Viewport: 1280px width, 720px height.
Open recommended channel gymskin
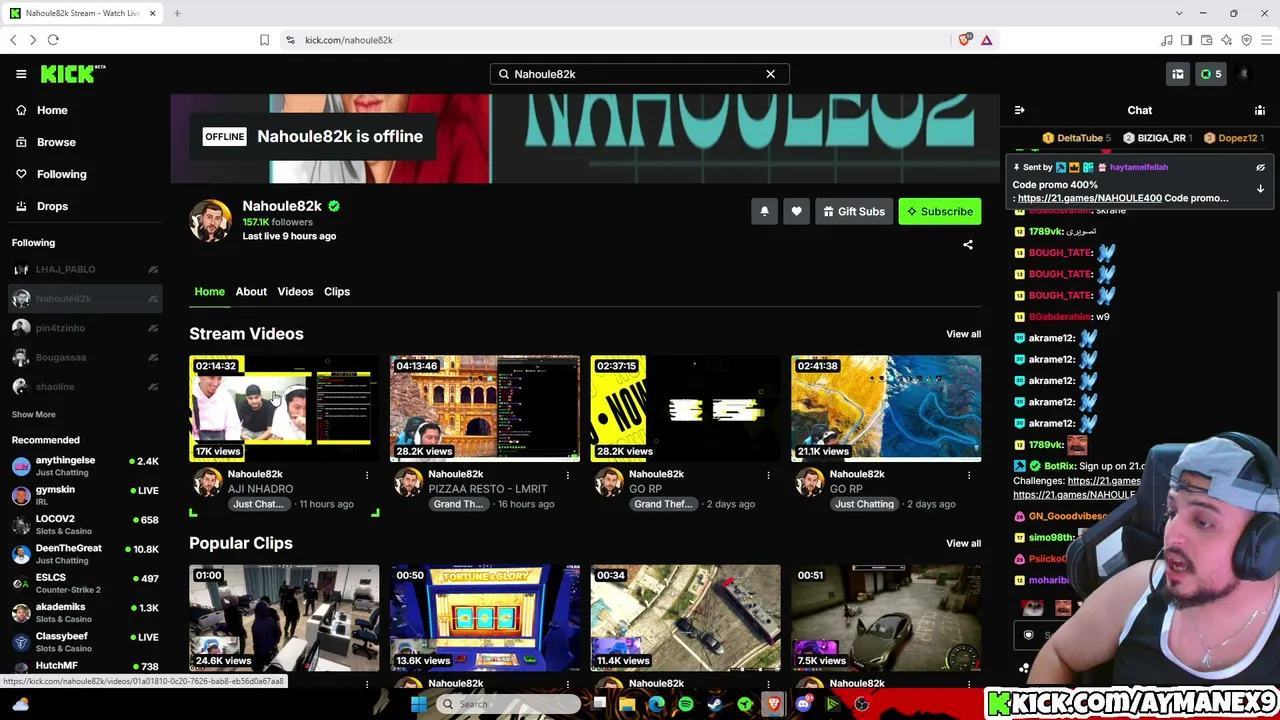pos(85,495)
